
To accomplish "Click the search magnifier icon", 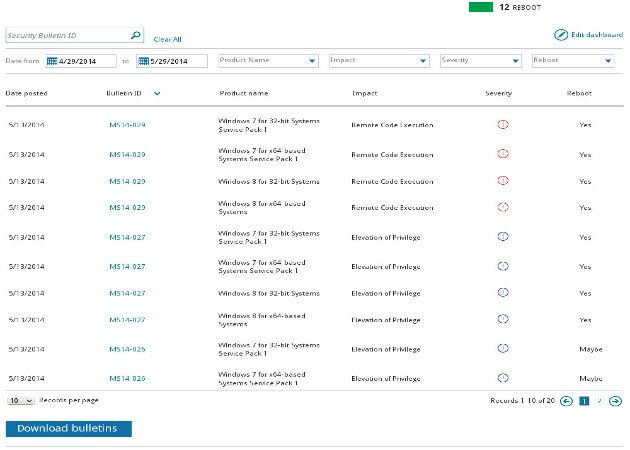I will coord(136,35).
